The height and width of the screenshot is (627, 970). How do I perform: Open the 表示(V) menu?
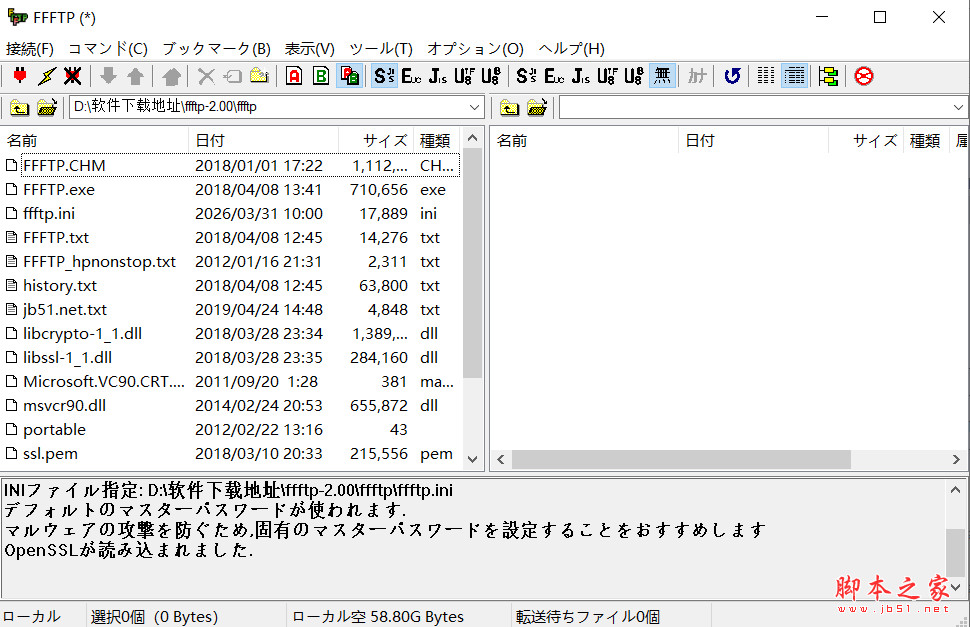tap(309, 49)
